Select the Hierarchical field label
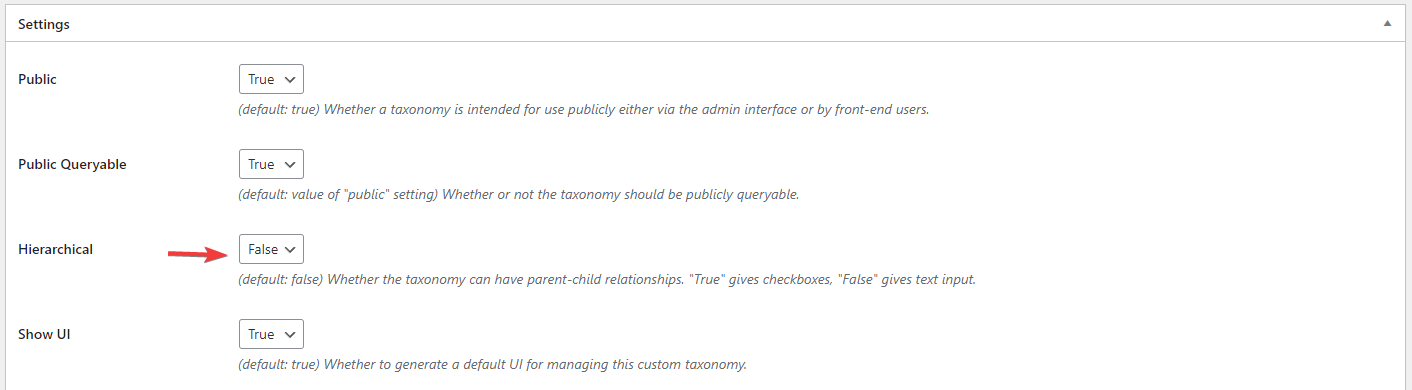 pos(55,249)
